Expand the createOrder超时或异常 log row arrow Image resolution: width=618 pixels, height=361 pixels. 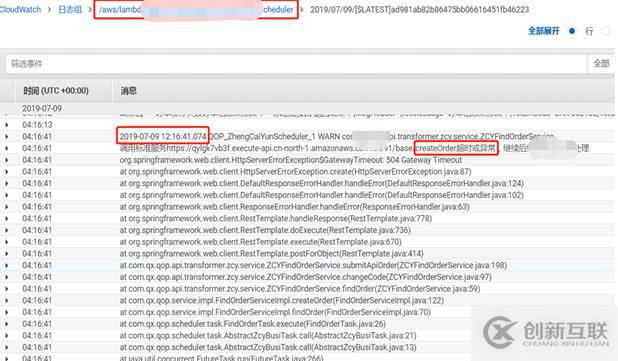click(x=7, y=148)
